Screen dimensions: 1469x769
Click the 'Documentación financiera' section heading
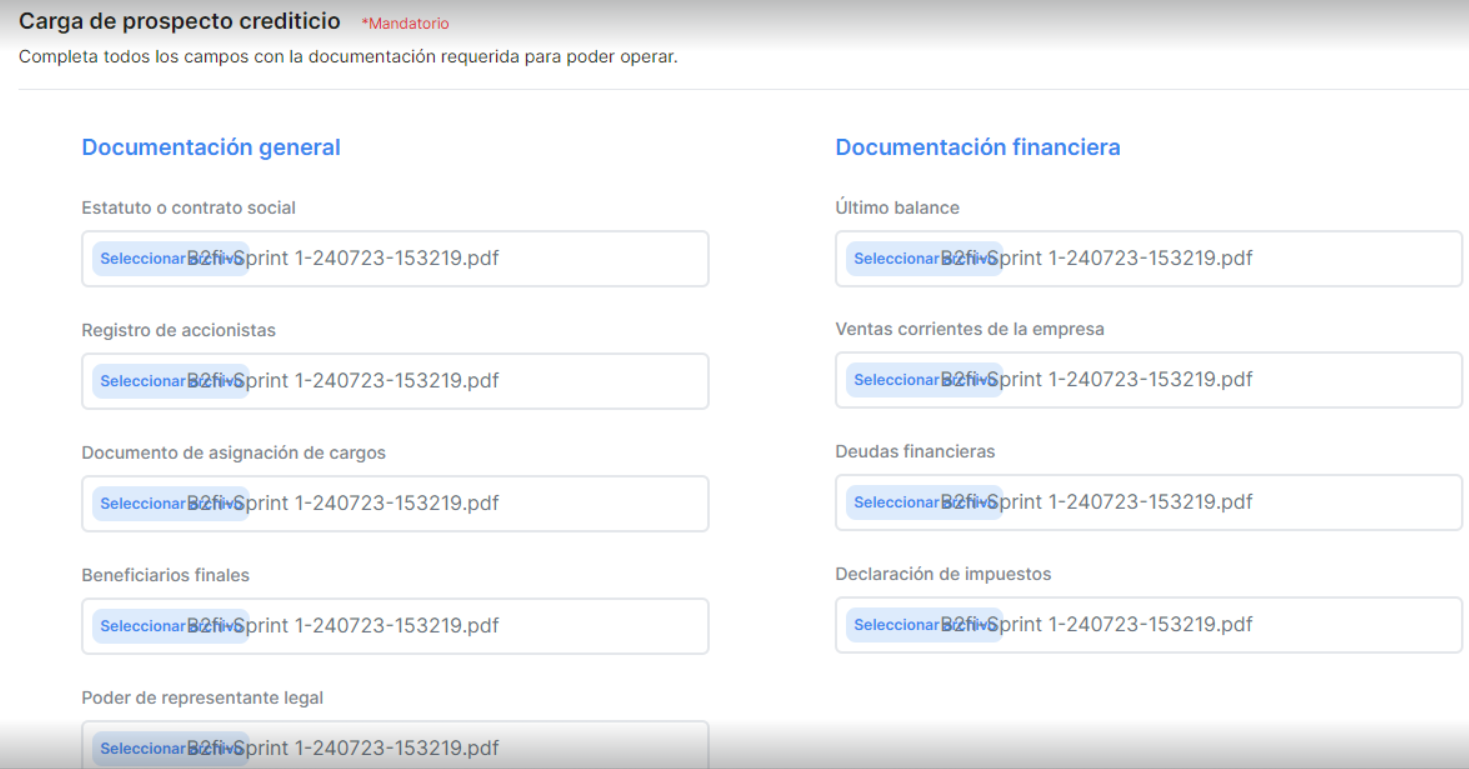977,147
